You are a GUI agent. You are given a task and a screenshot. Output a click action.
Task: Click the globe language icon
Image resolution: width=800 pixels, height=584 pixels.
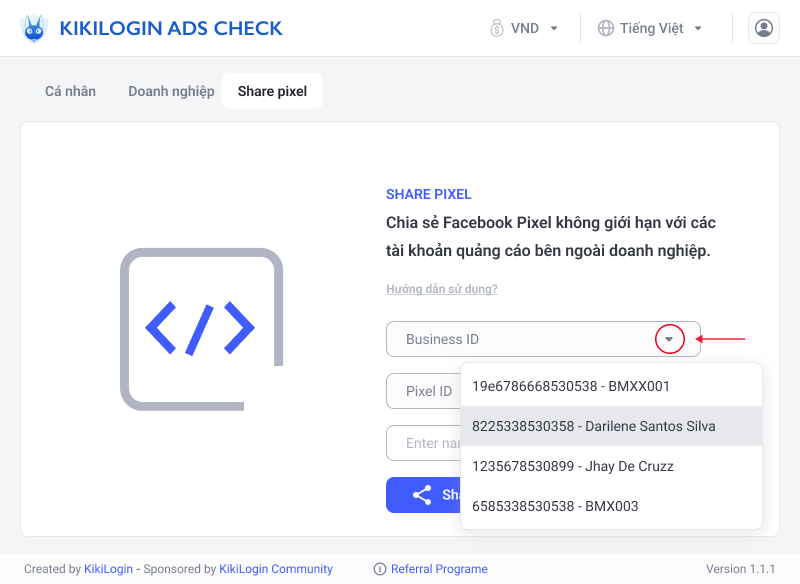point(606,28)
